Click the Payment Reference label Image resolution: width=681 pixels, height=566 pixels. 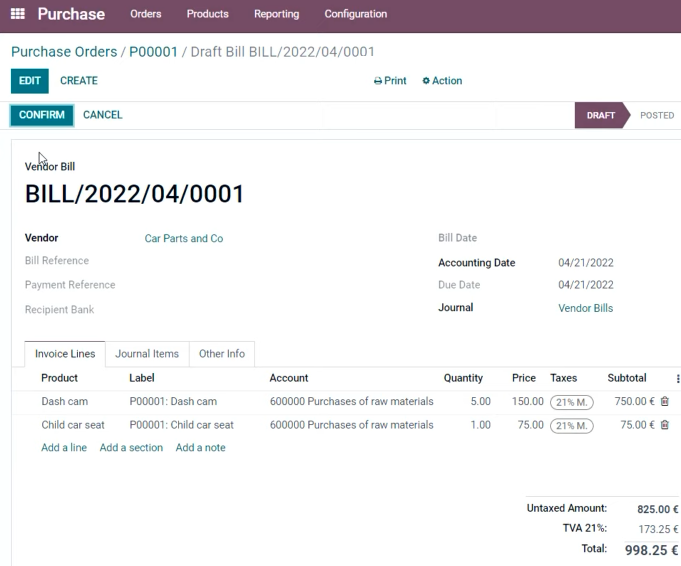coord(70,285)
